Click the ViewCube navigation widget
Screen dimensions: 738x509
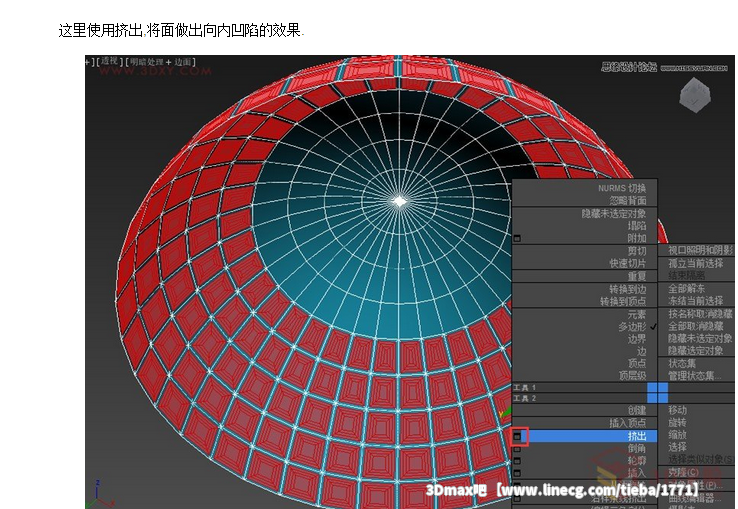coord(695,96)
